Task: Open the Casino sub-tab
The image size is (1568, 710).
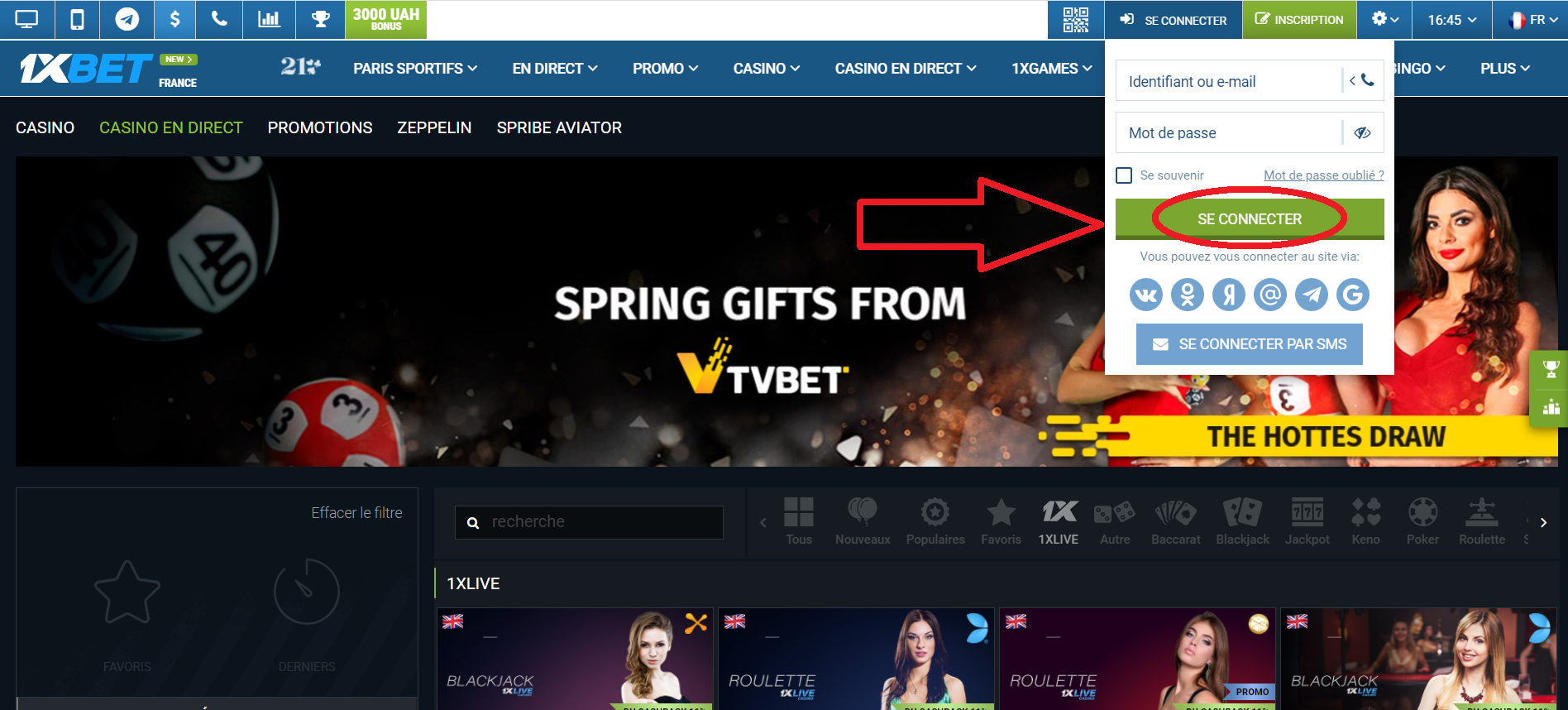Action: click(x=45, y=127)
